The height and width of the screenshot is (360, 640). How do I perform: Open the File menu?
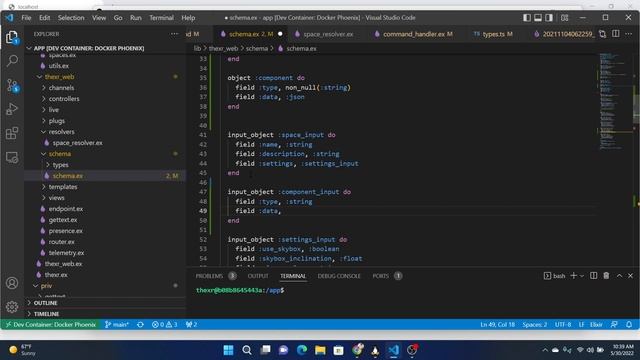(26, 18)
